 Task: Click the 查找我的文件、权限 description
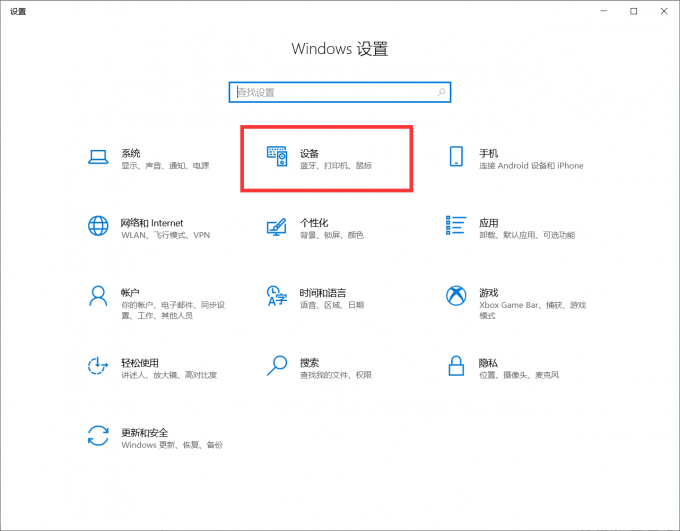[336, 375]
